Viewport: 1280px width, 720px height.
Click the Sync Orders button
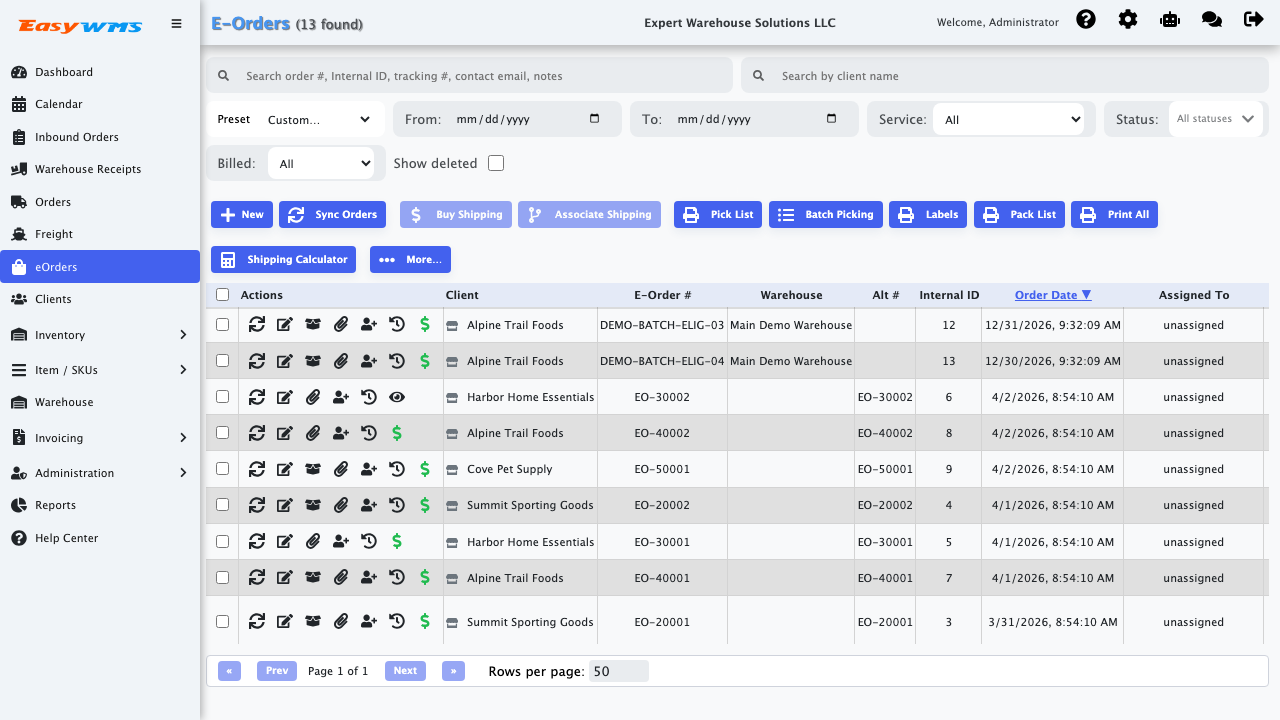[x=332, y=214]
